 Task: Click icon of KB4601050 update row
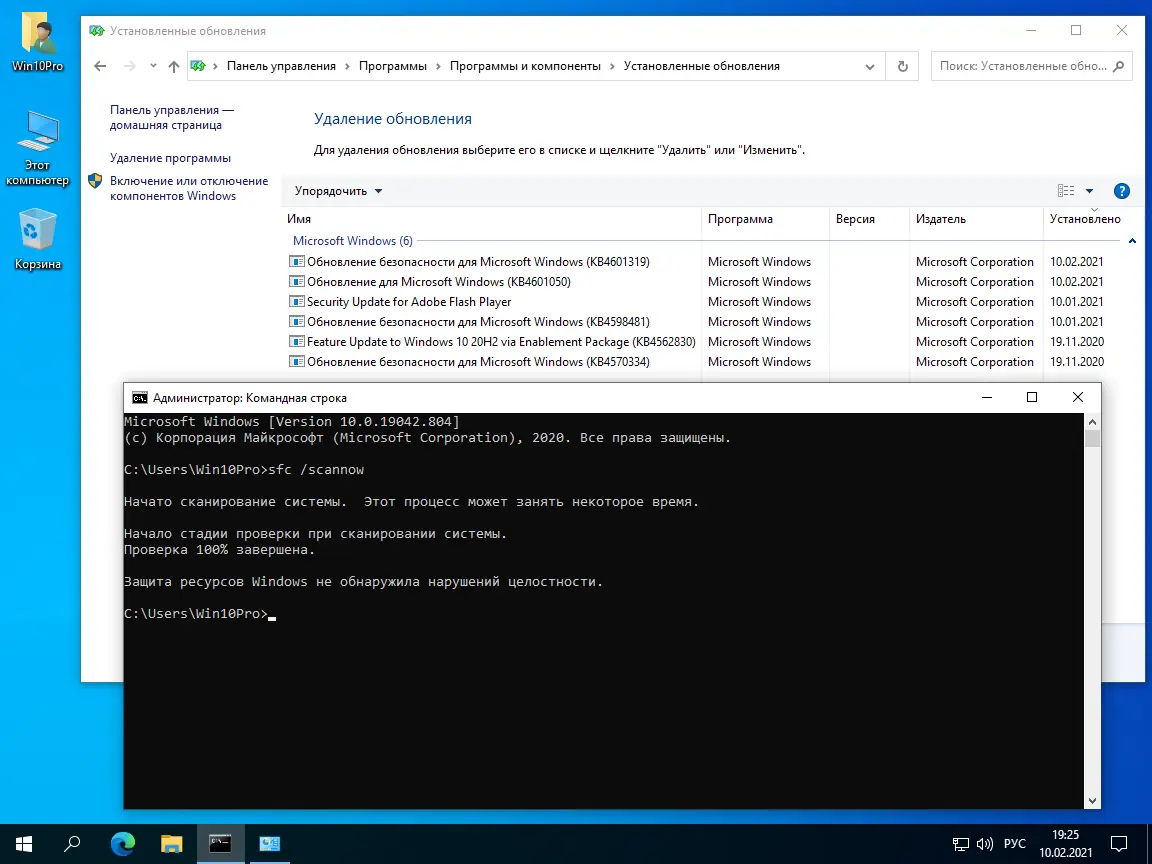pyautogui.click(x=297, y=281)
